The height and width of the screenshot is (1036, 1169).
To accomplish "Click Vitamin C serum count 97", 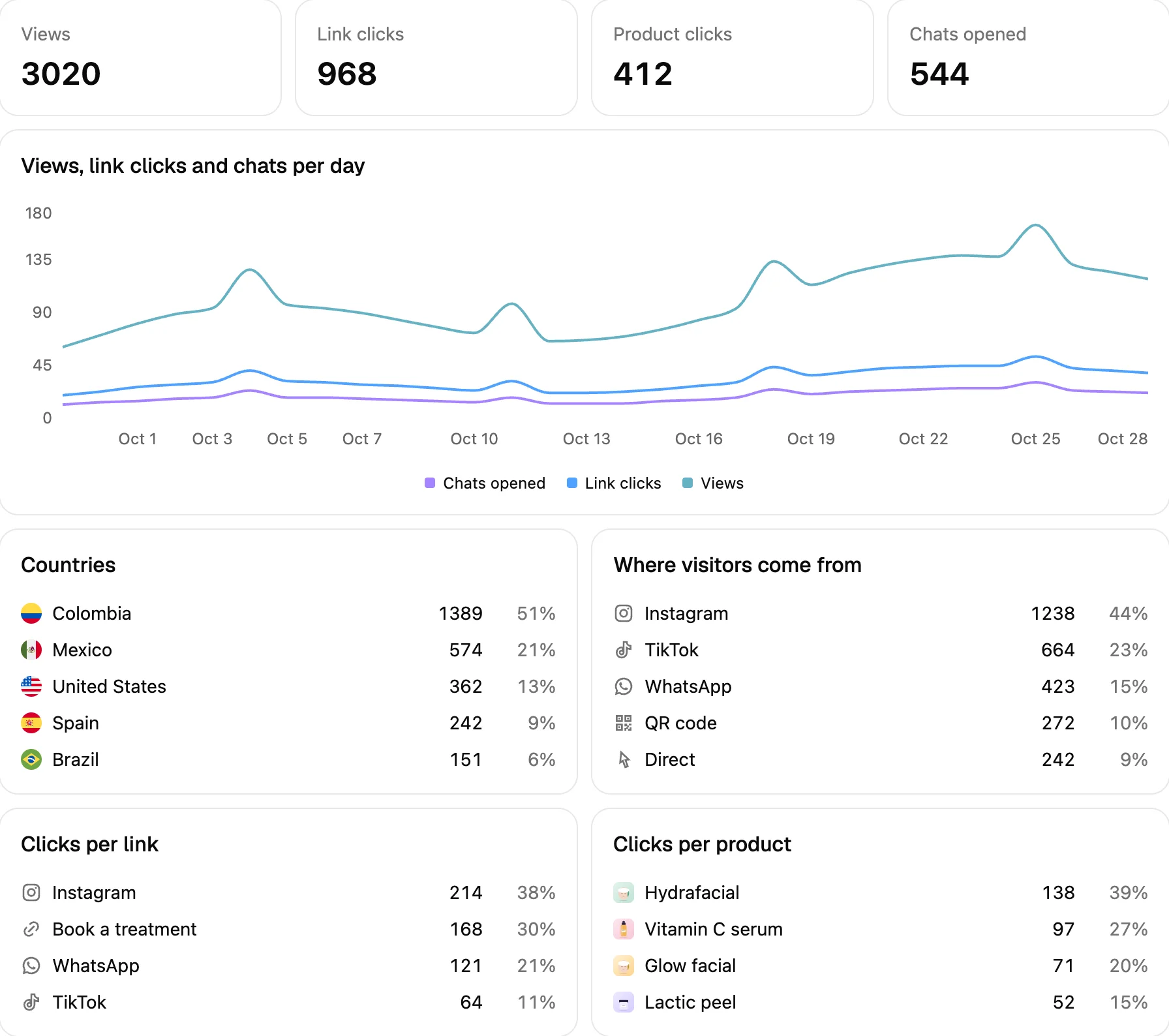I will pyautogui.click(x=1064, y=929).
